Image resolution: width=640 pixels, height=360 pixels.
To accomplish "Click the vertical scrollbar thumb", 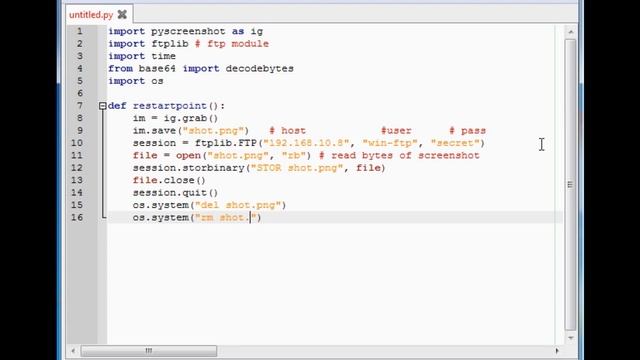I will [x=571, y=184].
